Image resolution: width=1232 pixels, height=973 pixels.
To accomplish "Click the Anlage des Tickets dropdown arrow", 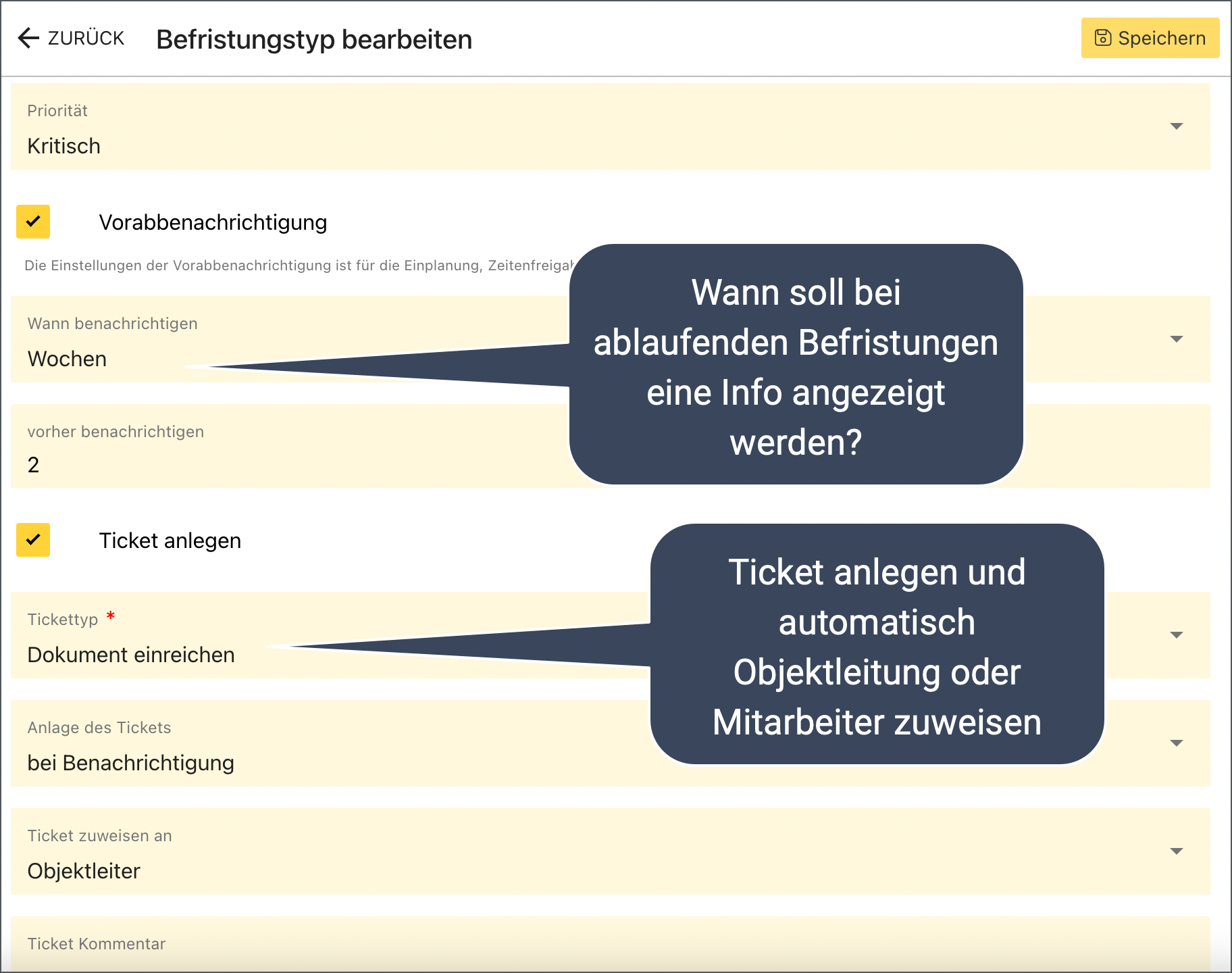I will tap(1176, 743).
